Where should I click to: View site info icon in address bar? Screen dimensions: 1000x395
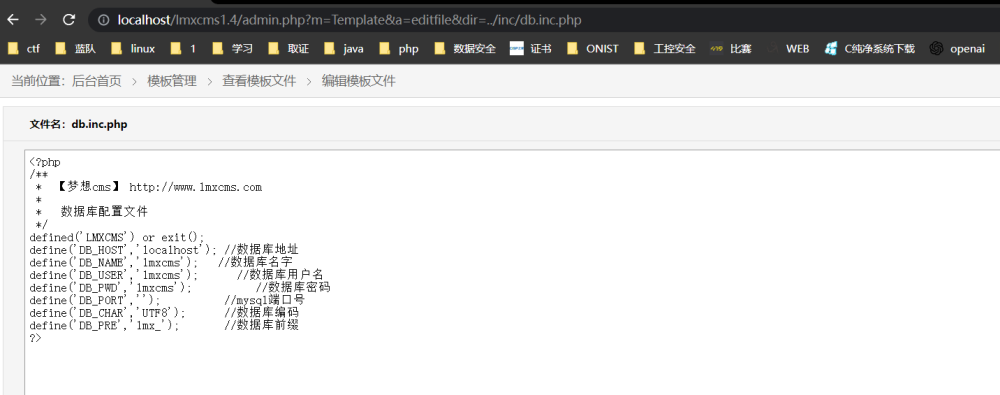click(x=103, y=20)
